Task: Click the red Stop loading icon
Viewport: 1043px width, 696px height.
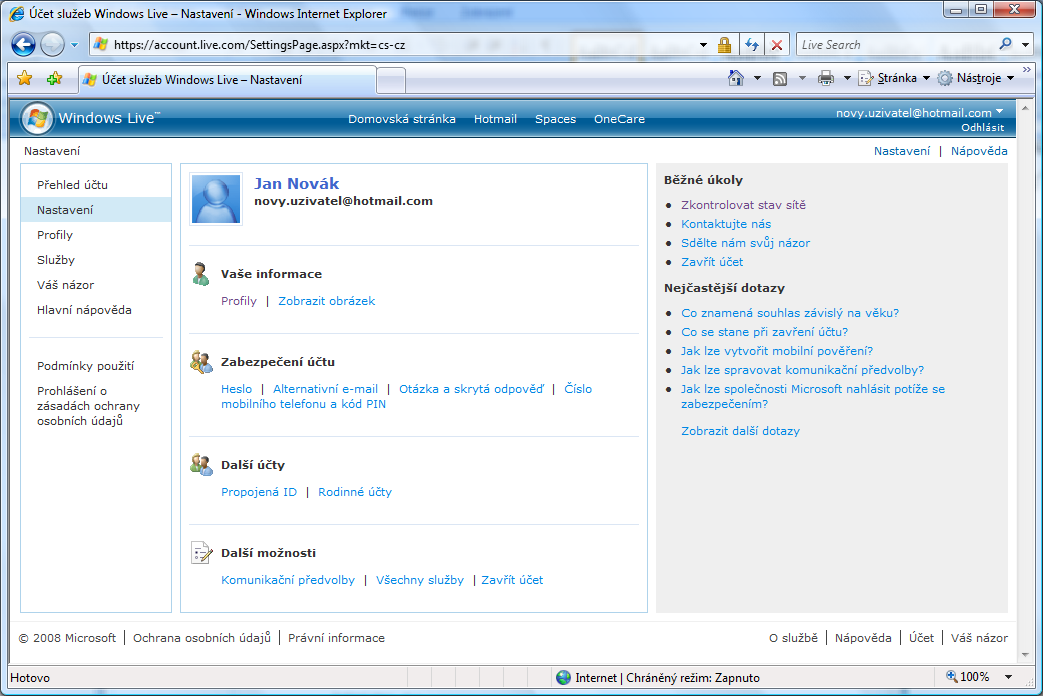Action: [x=776, y=45]
